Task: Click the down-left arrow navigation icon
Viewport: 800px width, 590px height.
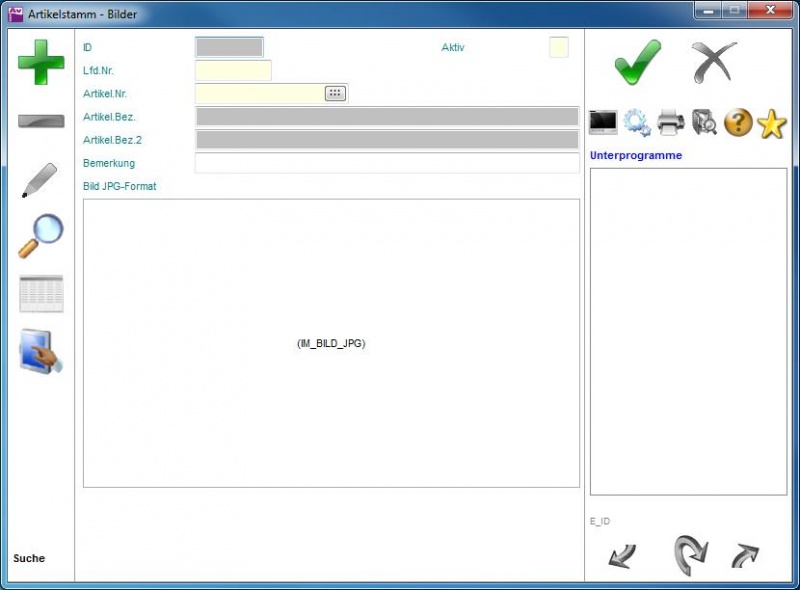Action: [622, 556]
